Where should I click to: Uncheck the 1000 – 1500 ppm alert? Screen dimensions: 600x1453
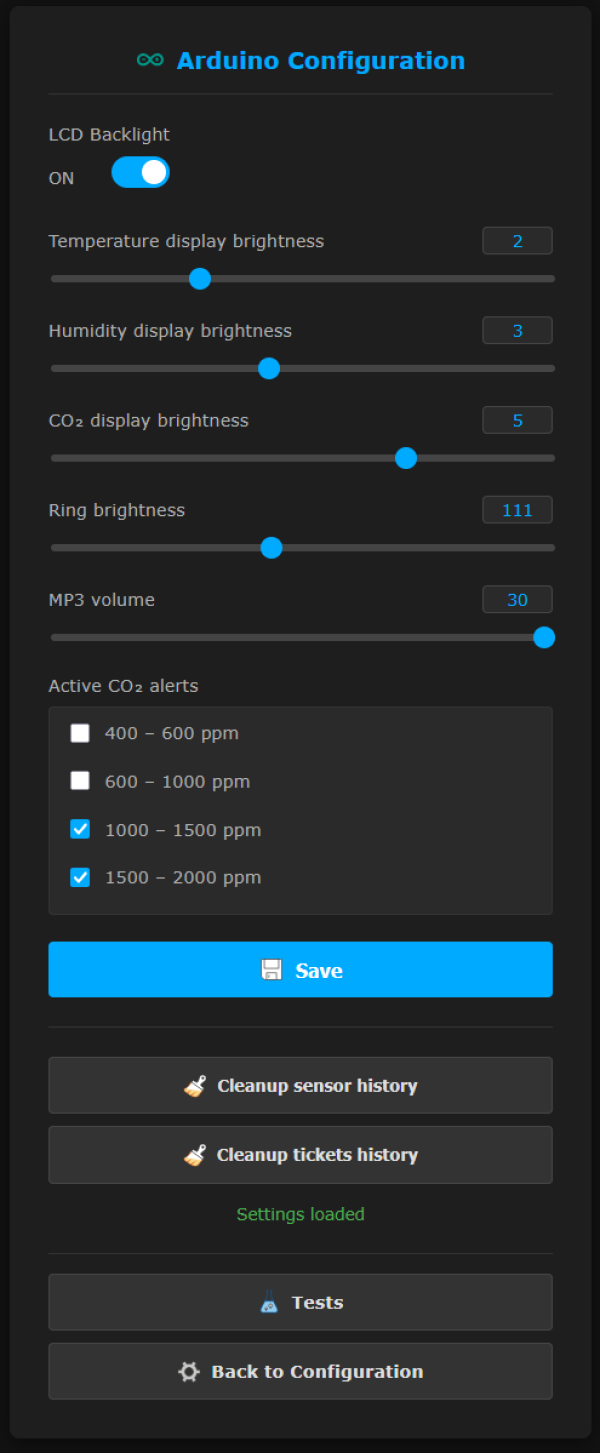click(x=80, y=830)
